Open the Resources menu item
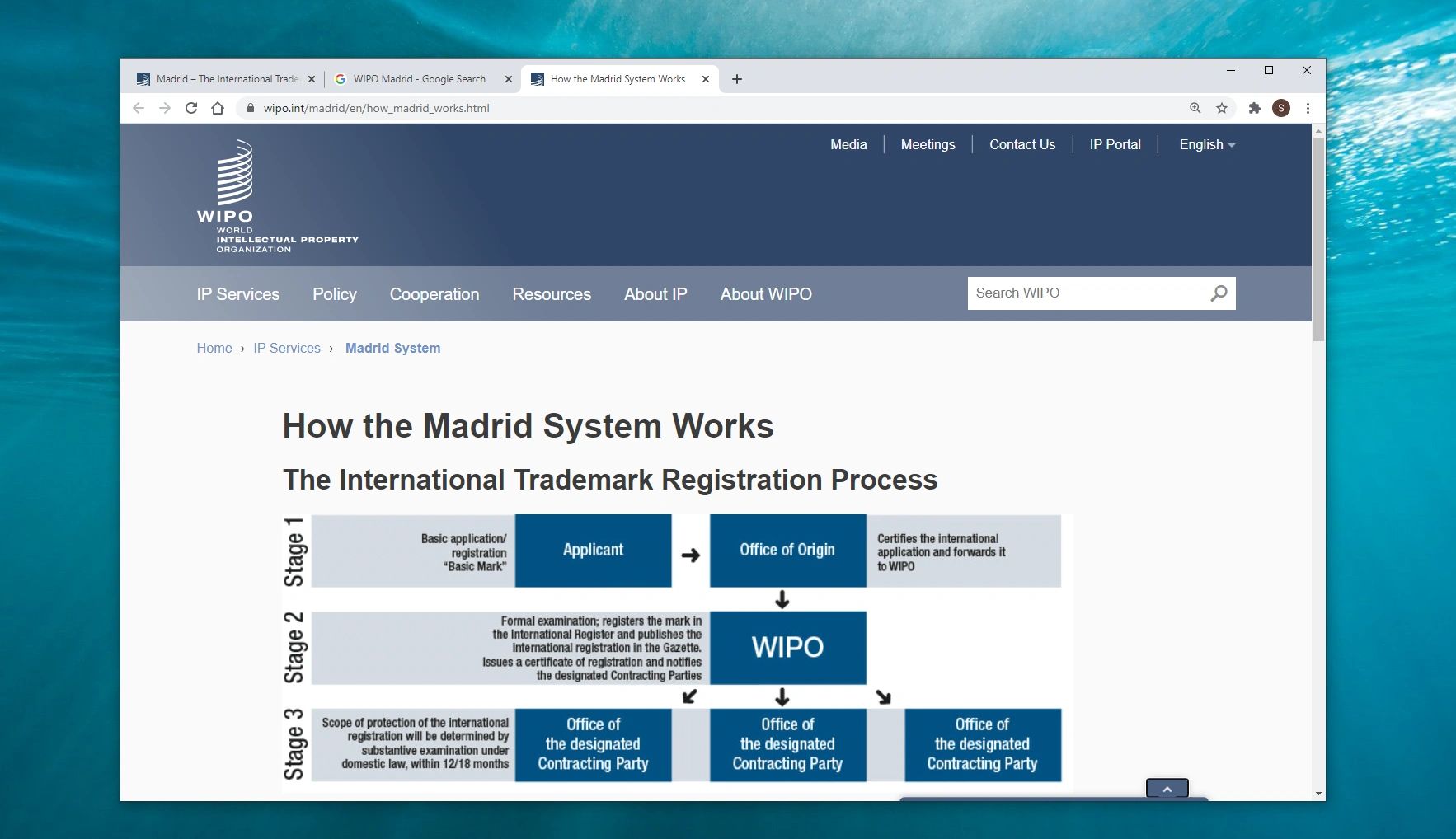 pos(552,294)
